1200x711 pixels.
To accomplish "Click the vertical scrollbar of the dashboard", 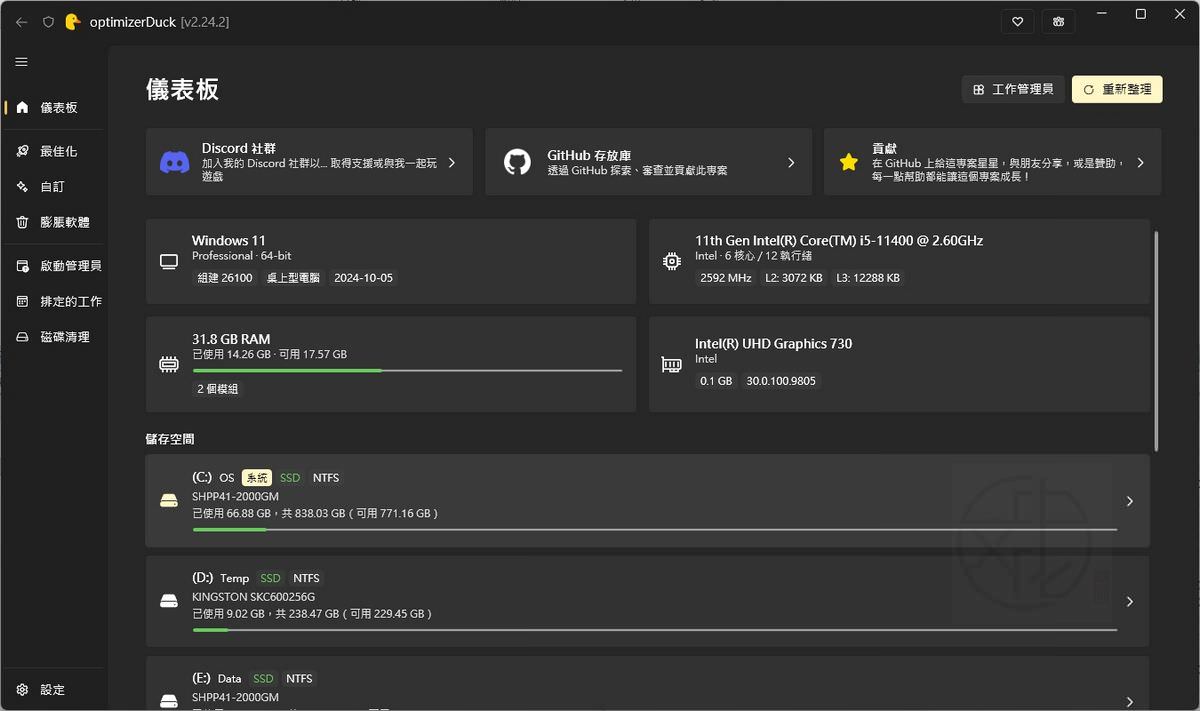I will pyautogui.click(x=1157, y=342).
